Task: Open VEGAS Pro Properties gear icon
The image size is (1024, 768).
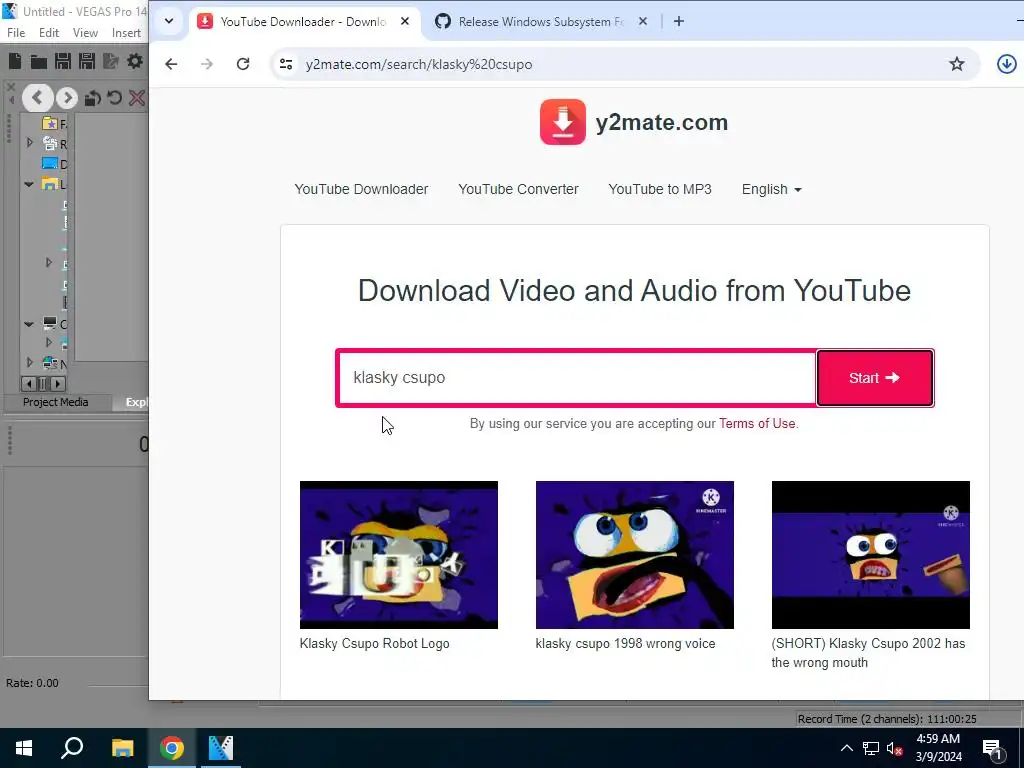Action: pyautogui.click(x=135, y=61)
